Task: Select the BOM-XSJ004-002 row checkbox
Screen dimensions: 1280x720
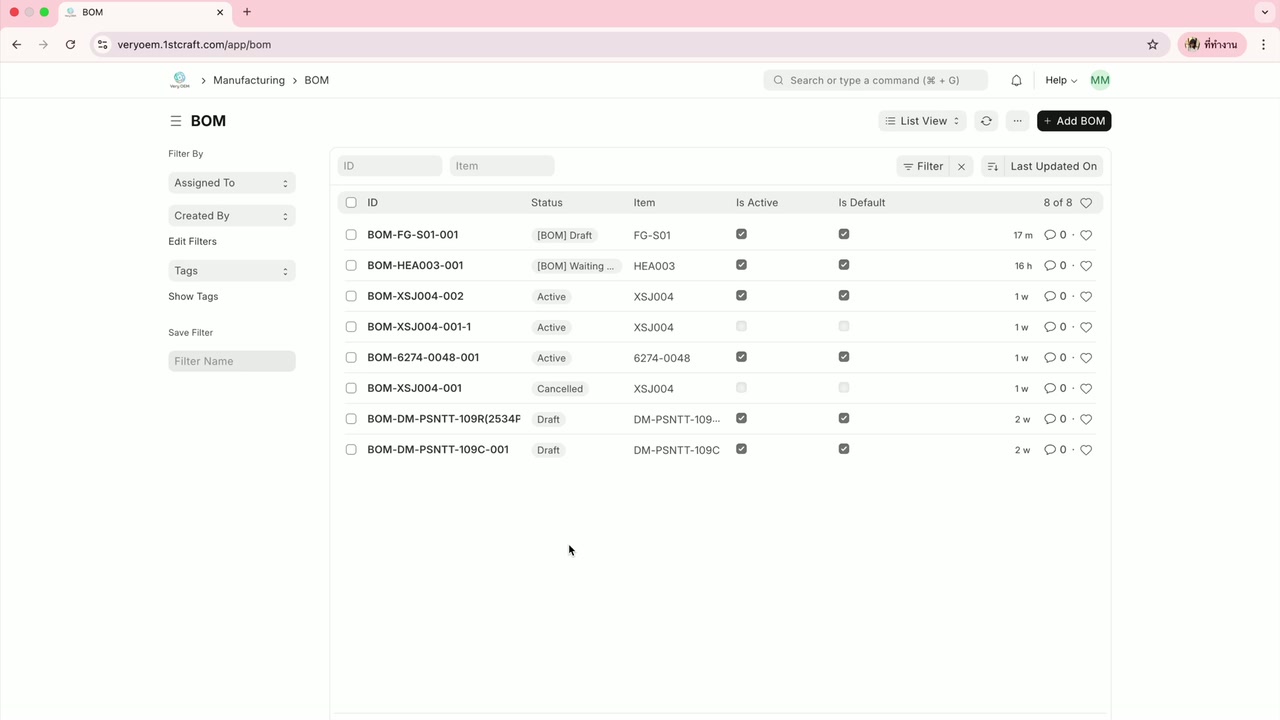Action: [x=351, y=296]
